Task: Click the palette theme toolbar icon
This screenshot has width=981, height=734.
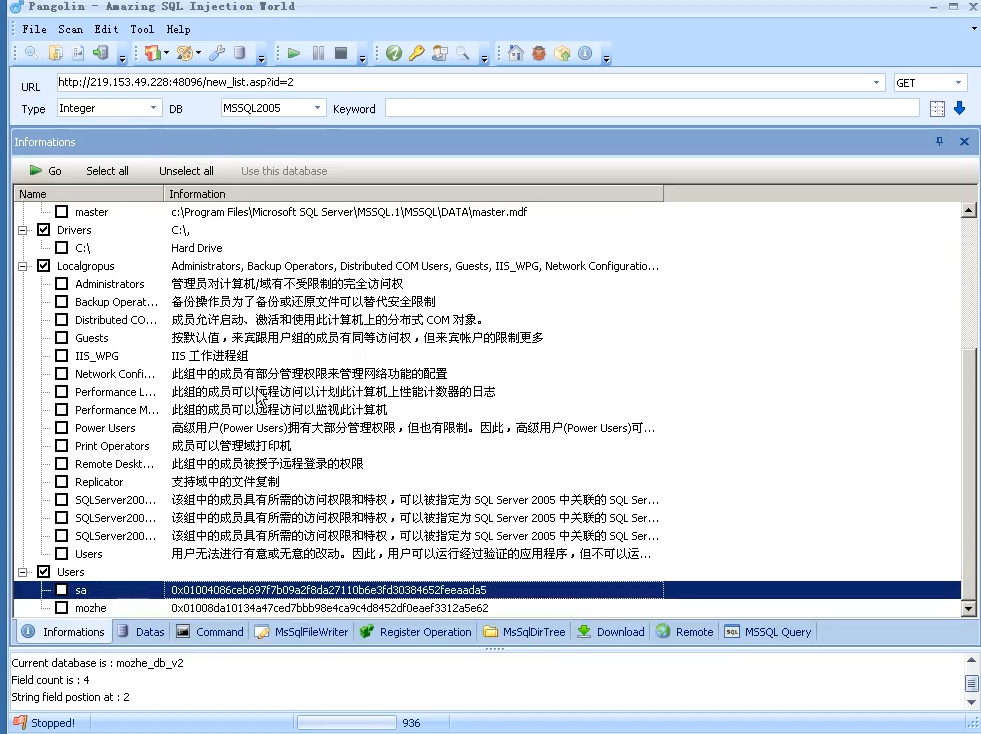Action: click(x=184, y=53)
